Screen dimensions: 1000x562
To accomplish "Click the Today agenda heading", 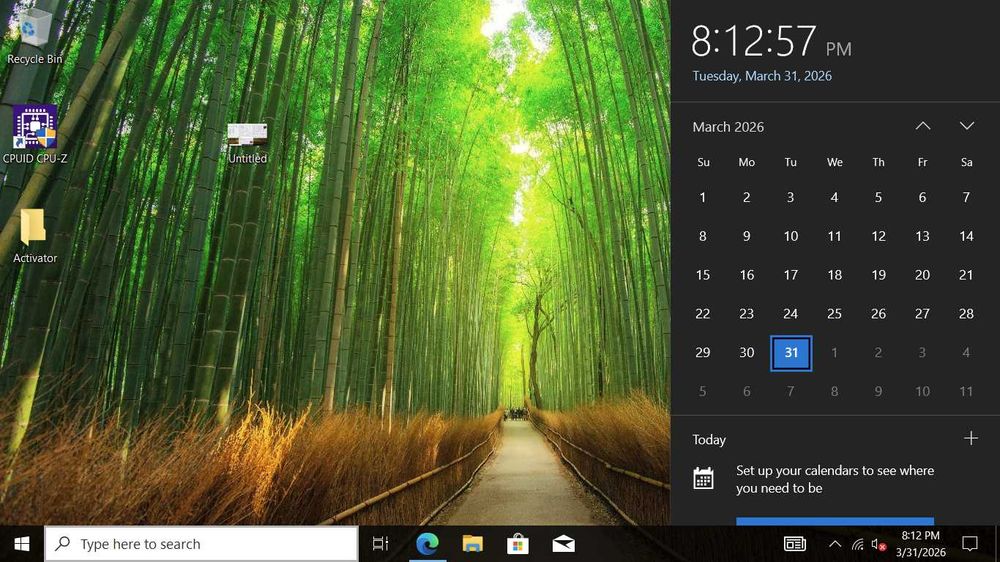I will [709, 440].
